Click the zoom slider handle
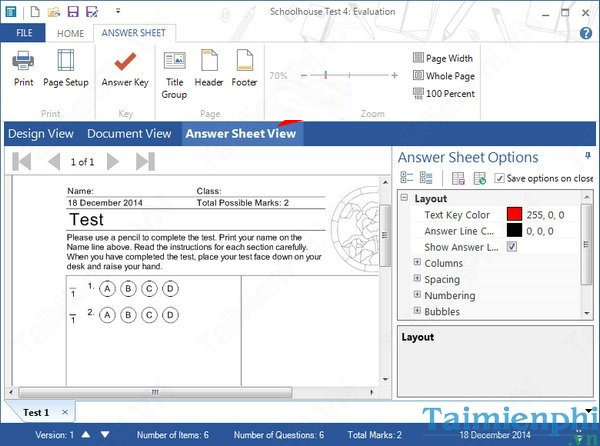The width and height of the screenshot is (600, 446). click(326, 75)
